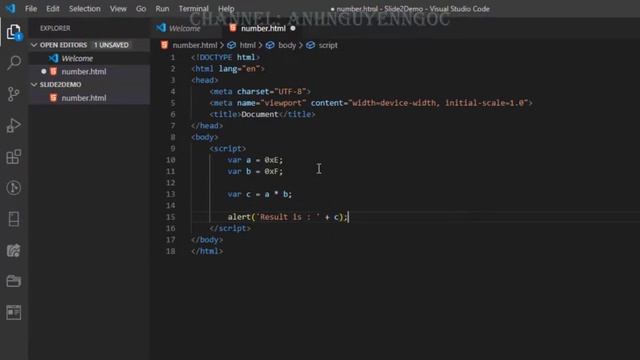The height and width of the screenshot is (360, 640).
Task: Click line number 18 in the gutter
Action: click(x=171, y=251)
